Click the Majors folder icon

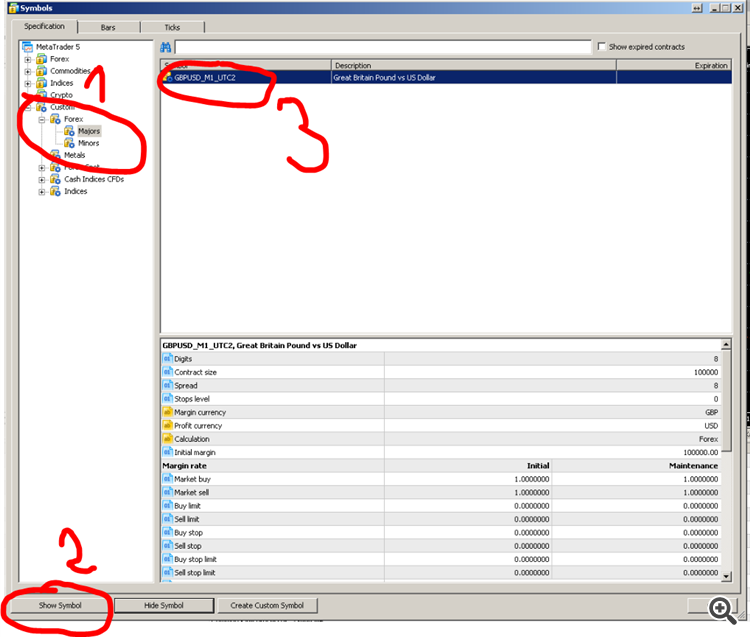69,131
